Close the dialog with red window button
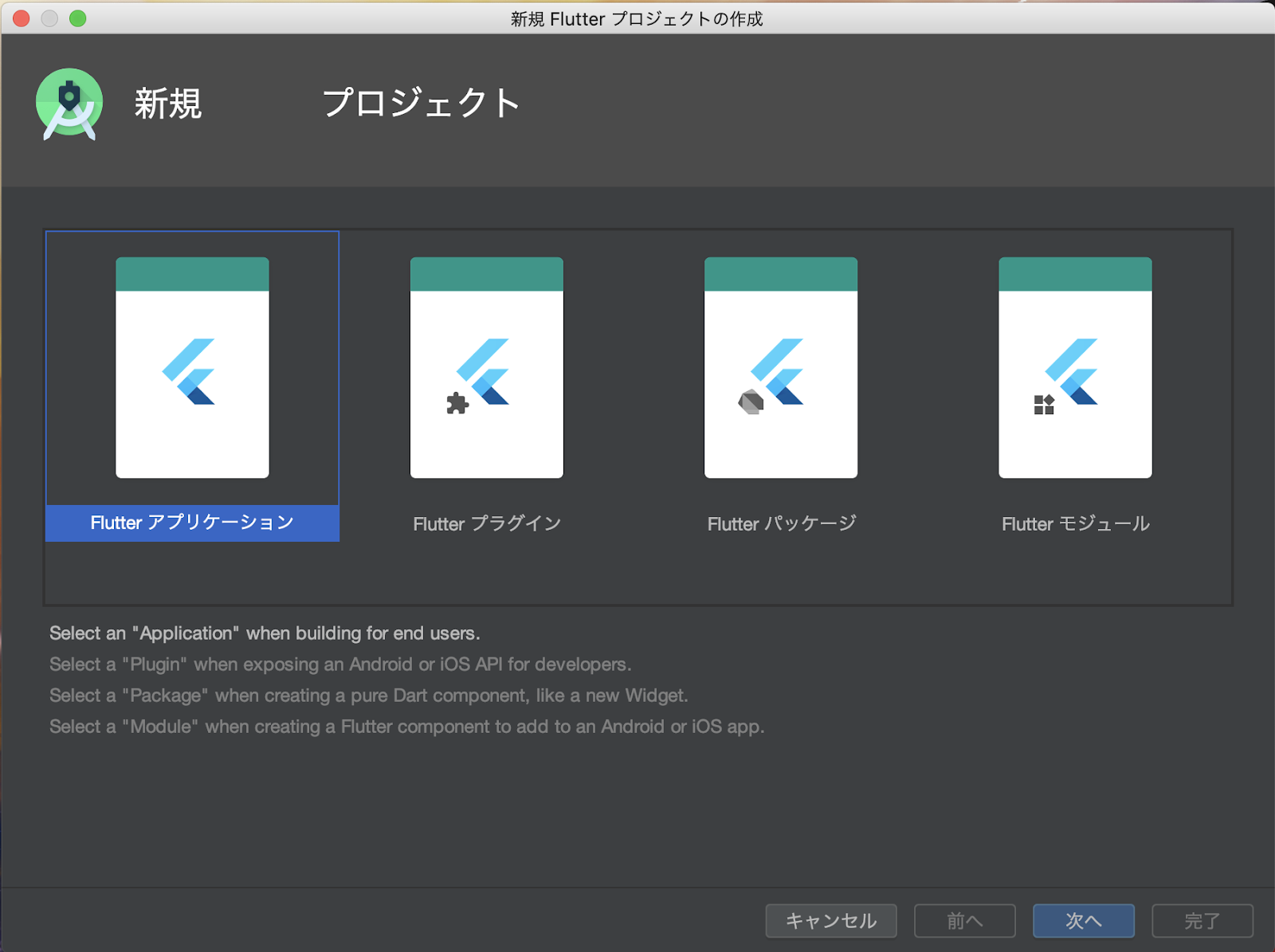The image size is (1275, 952). [22, 18]
